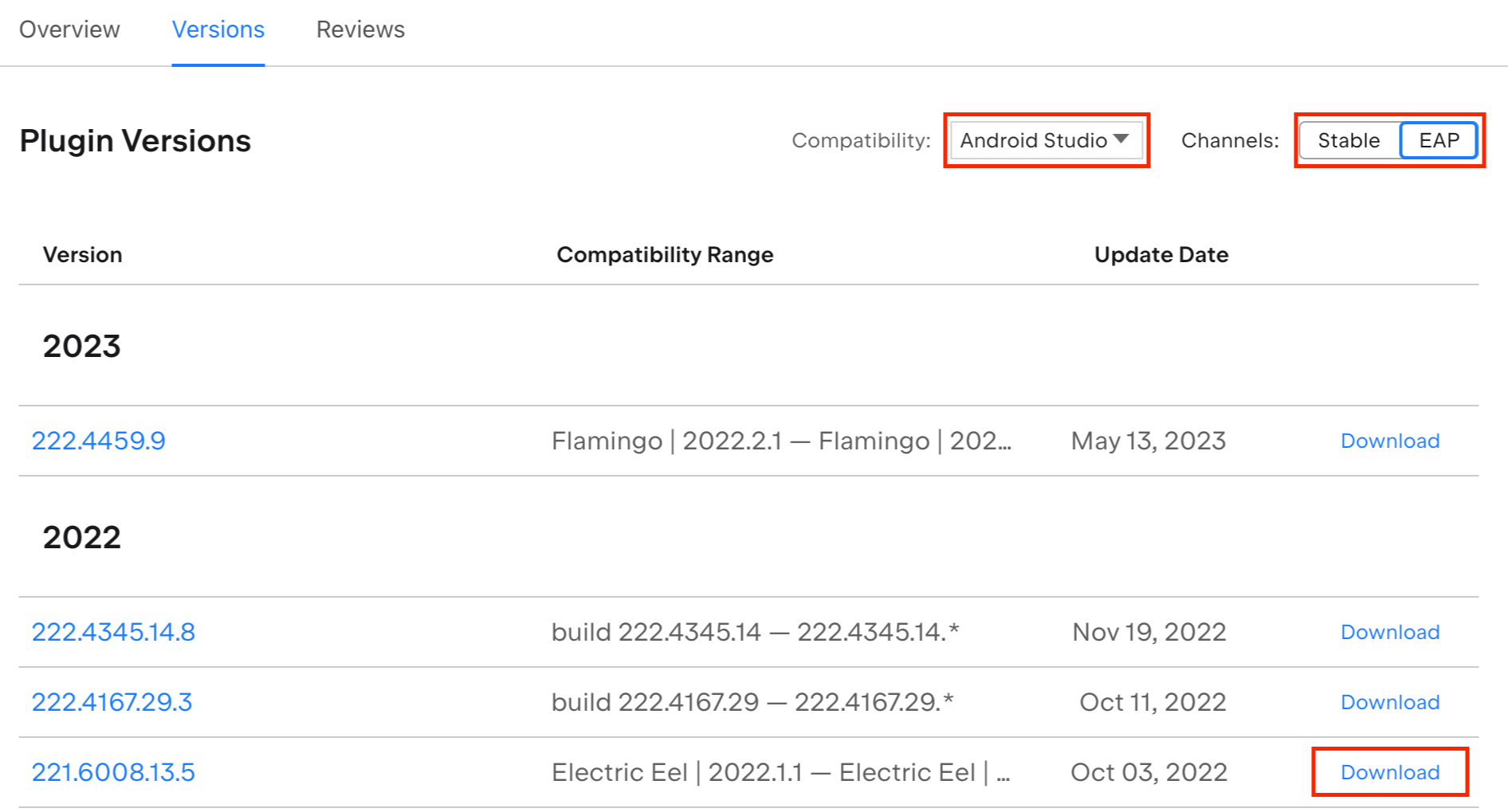Click the Update Date column header
Screen dimensions: 1508x812
pos(1161,255)
